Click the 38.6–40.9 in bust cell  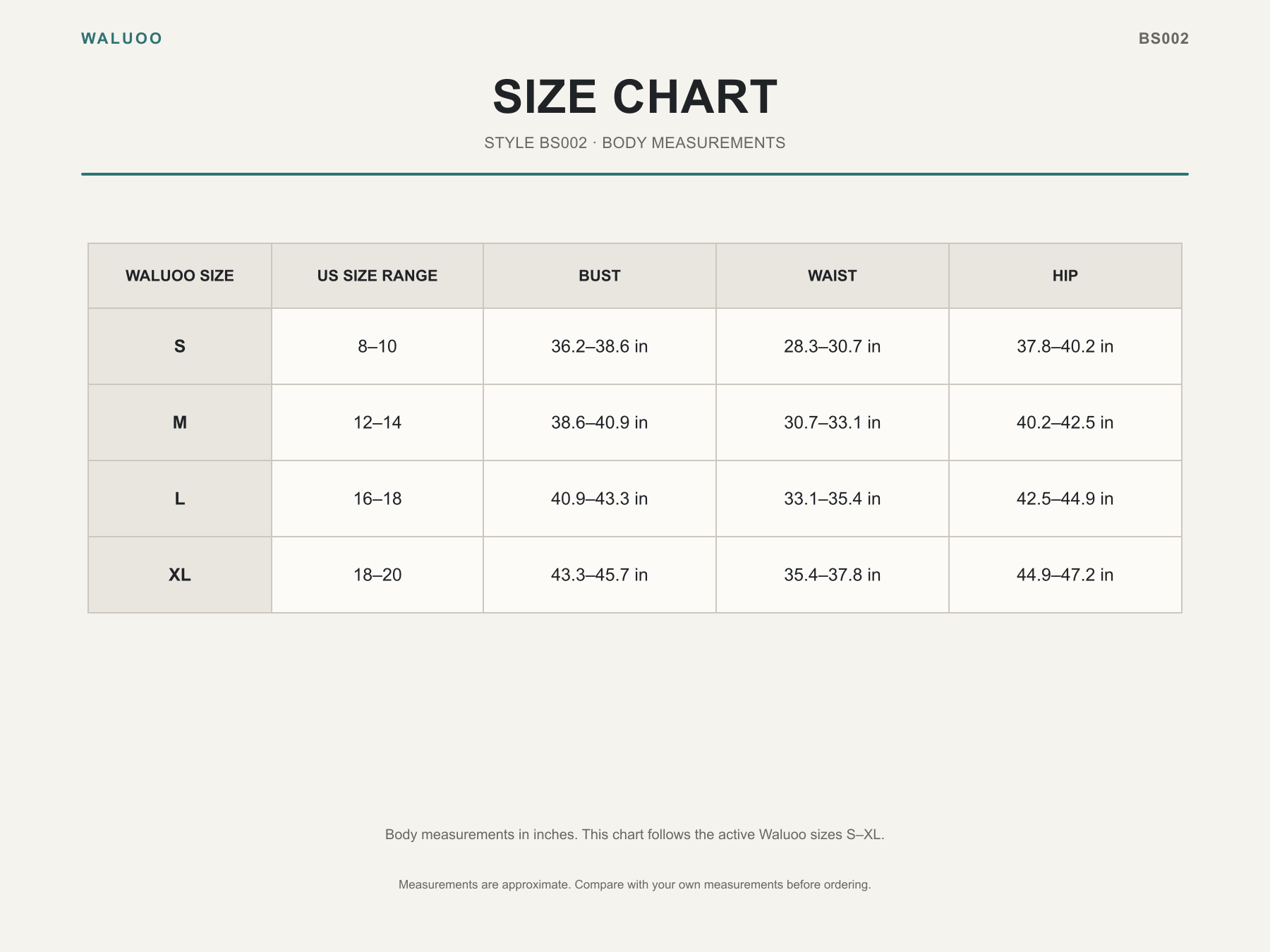click(x=600, y=422)
